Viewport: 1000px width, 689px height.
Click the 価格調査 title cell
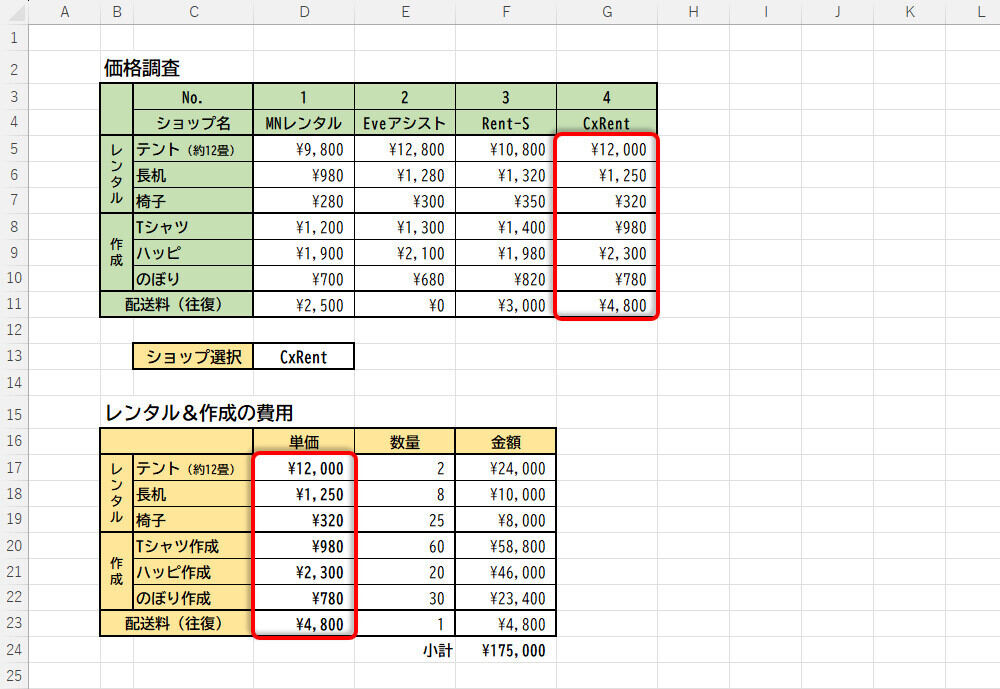142,68
